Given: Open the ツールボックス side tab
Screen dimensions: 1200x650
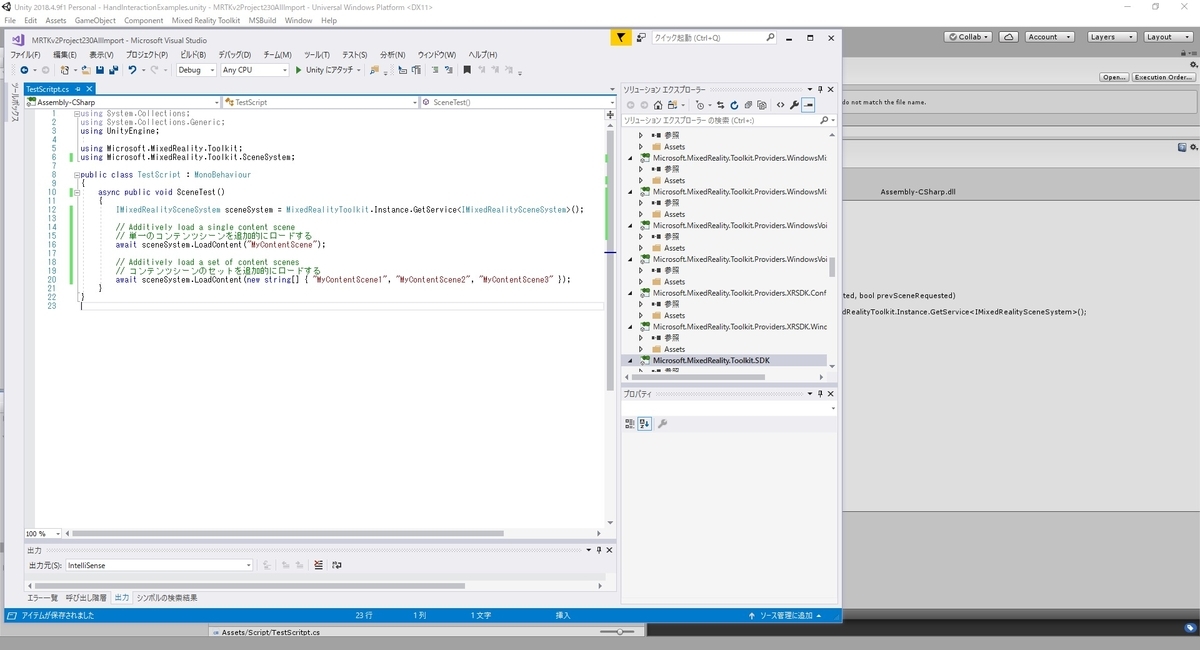Looking at the screenshot, I should tap(14, 103).
